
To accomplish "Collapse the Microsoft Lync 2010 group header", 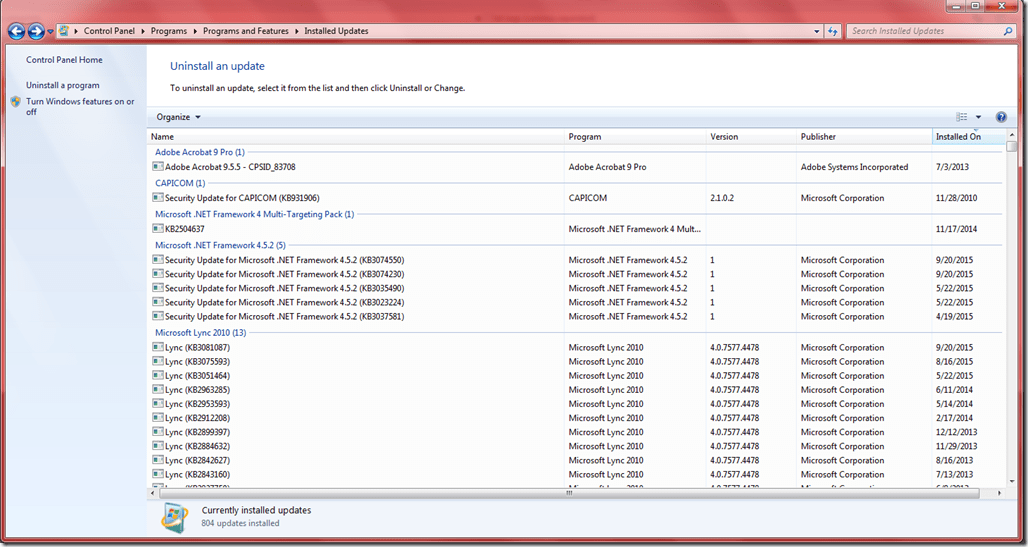I will pyautogui.click(x=200, y=333).
